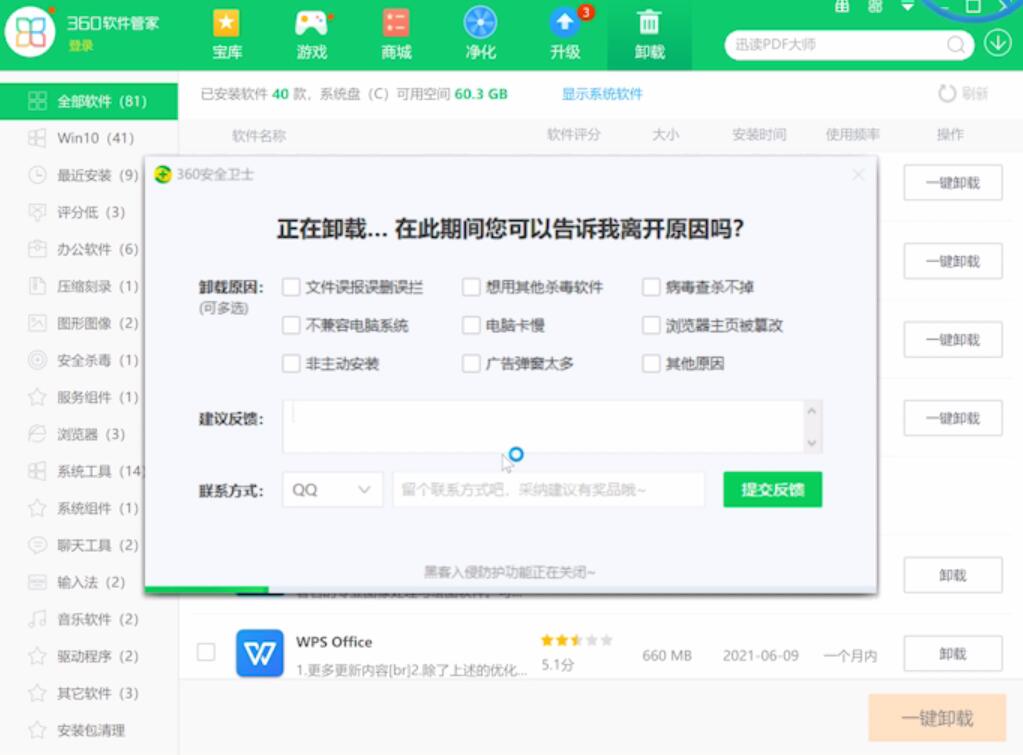Image resolution: width=1023 pixels, height=755 pixels.
Task: Click the 建议反馈 text area
Action: pos(543,426)
